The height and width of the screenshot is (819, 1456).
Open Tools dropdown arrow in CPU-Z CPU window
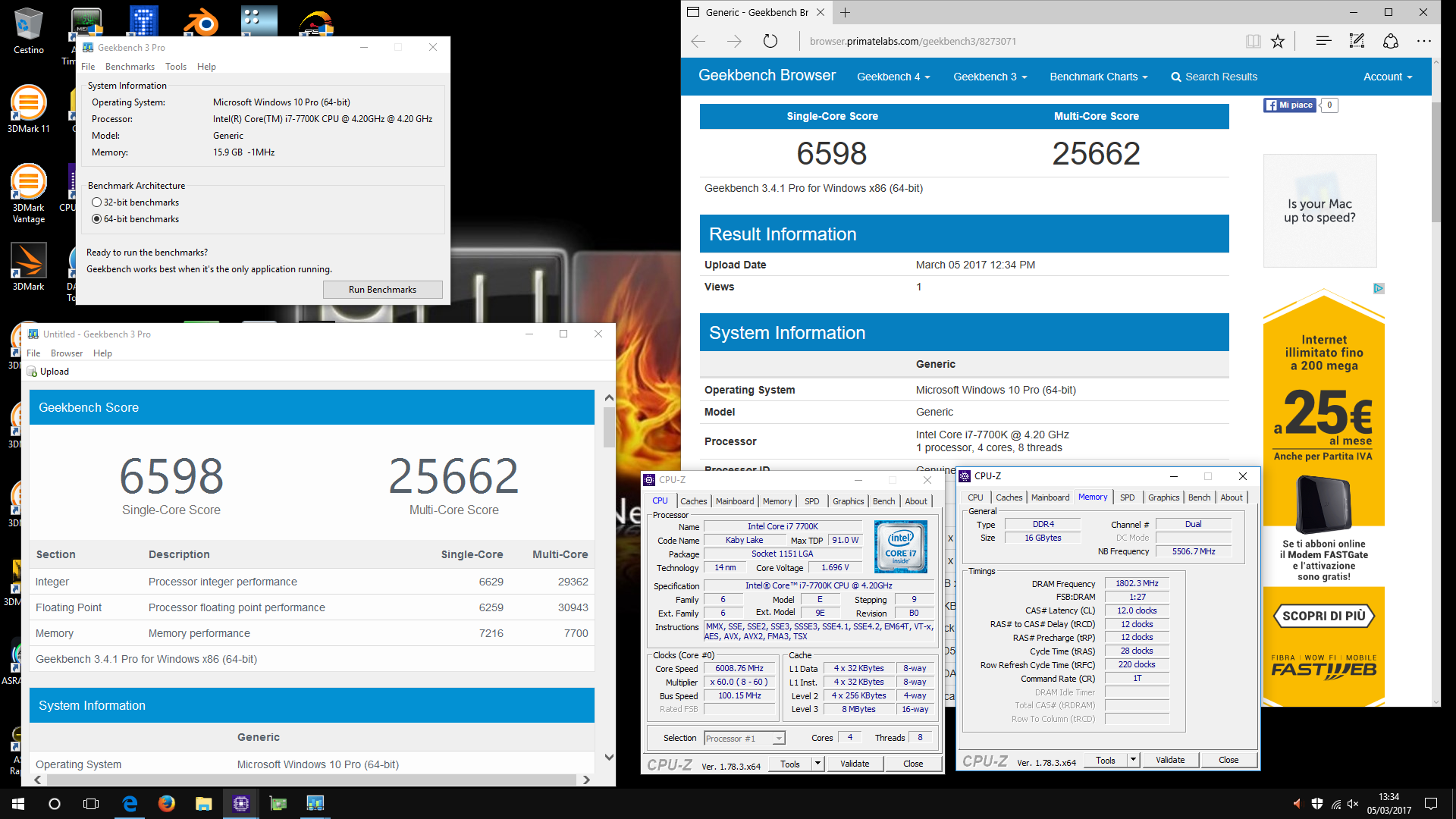[817, 764]
